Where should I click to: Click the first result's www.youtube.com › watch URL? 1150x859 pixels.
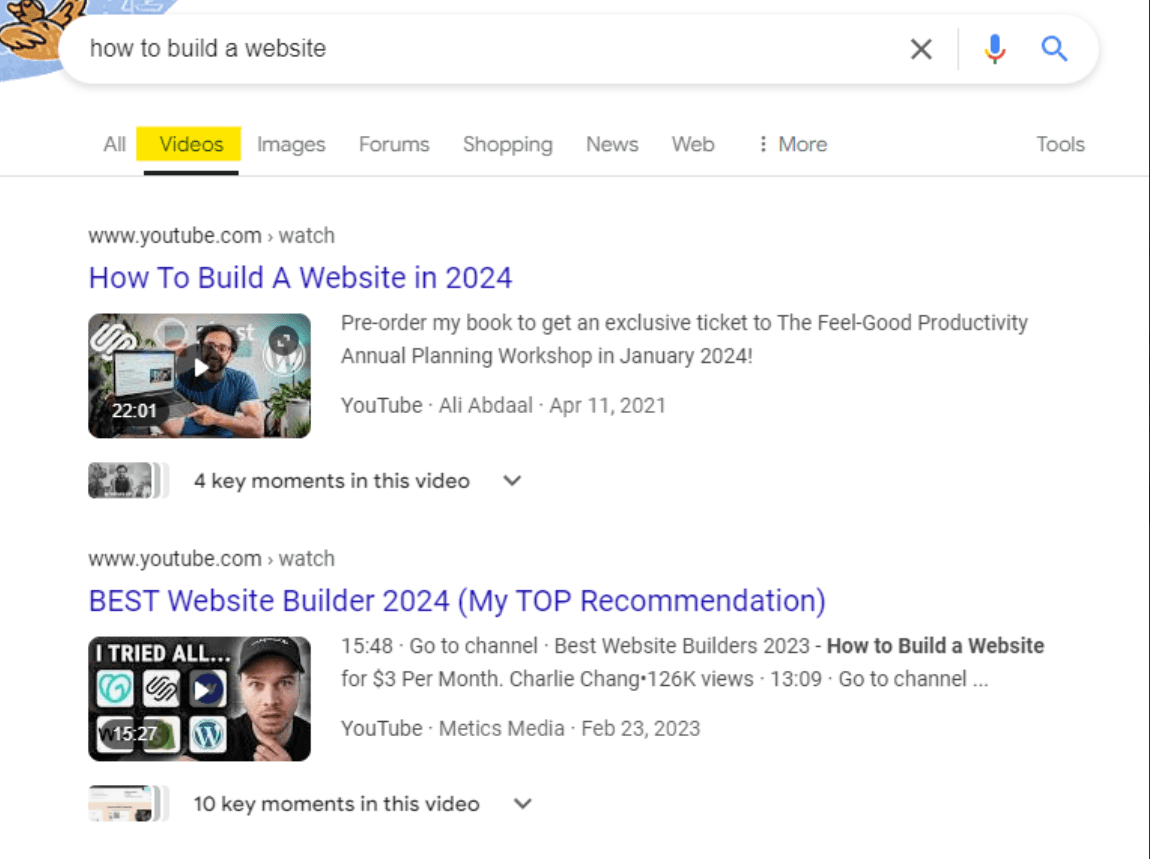(x=211, y=235)
